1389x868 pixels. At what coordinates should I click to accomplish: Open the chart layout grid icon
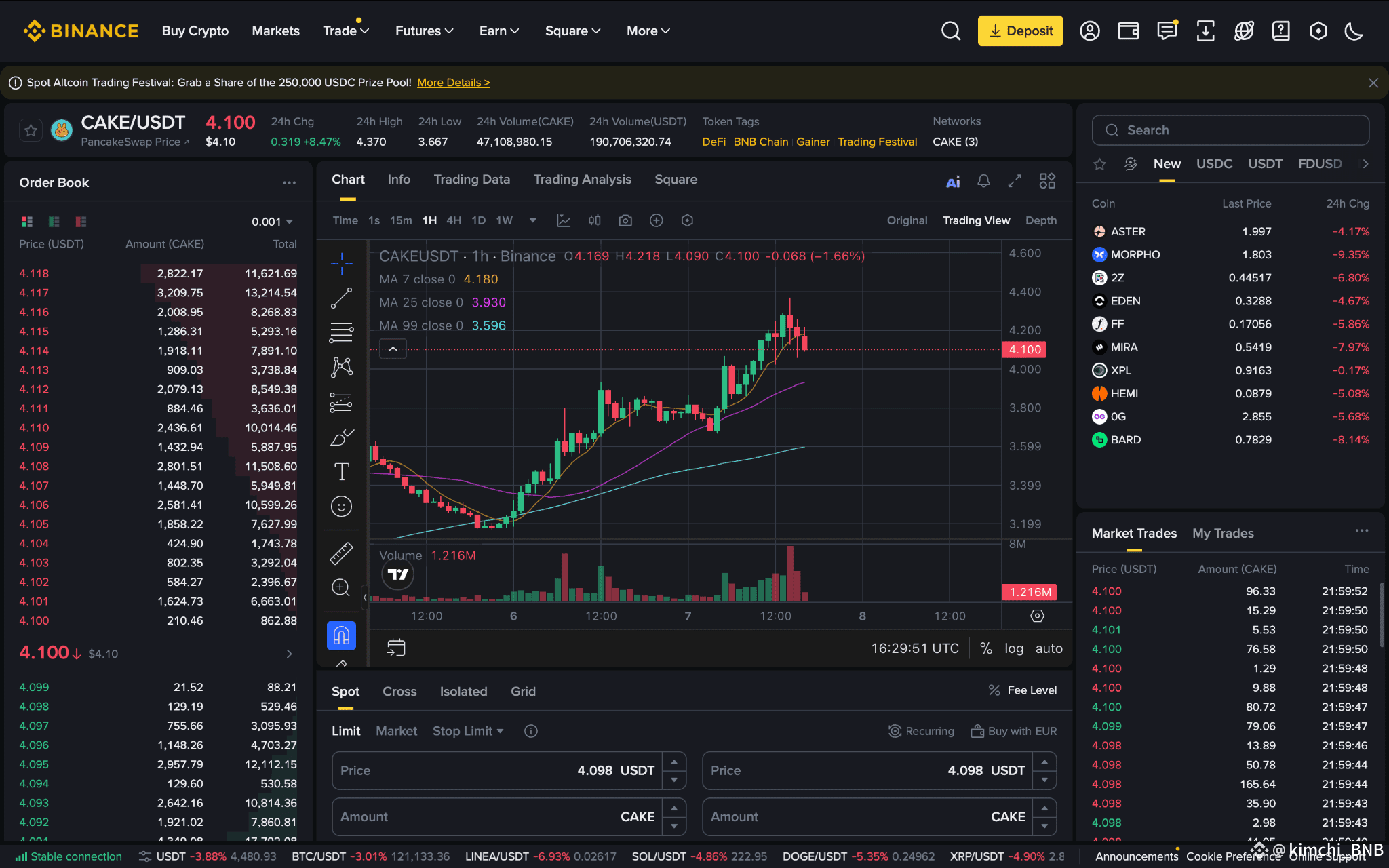(x=1047, y=181)
